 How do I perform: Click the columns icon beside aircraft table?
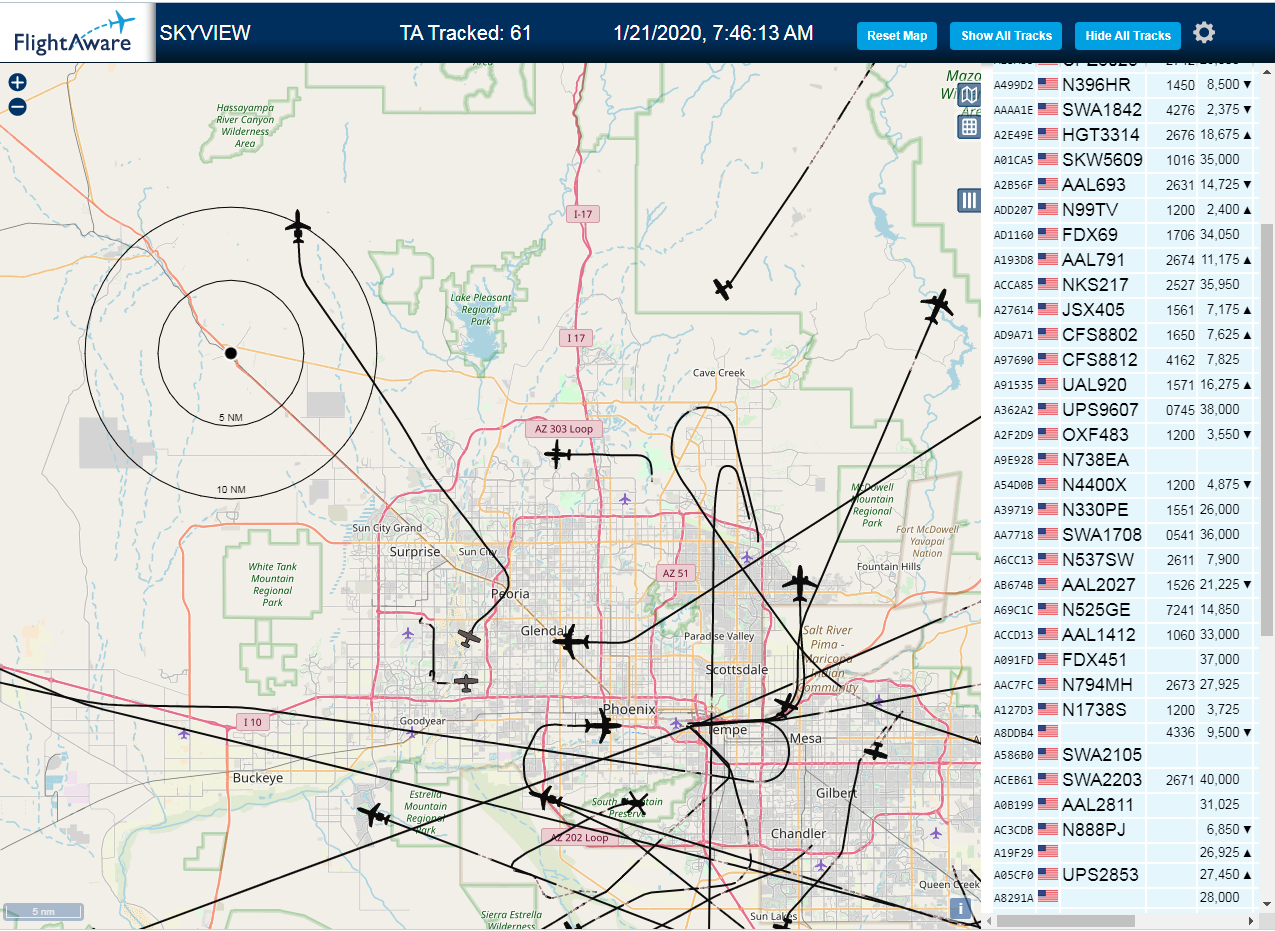(969, 200)
